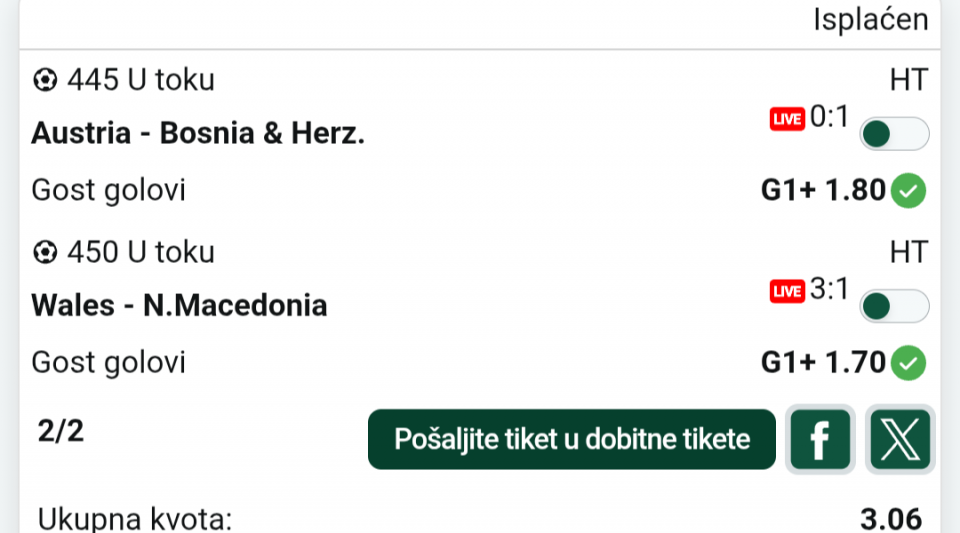Click the 2/2 matches counter
The image size is (960, 533).
click(60, 431)
